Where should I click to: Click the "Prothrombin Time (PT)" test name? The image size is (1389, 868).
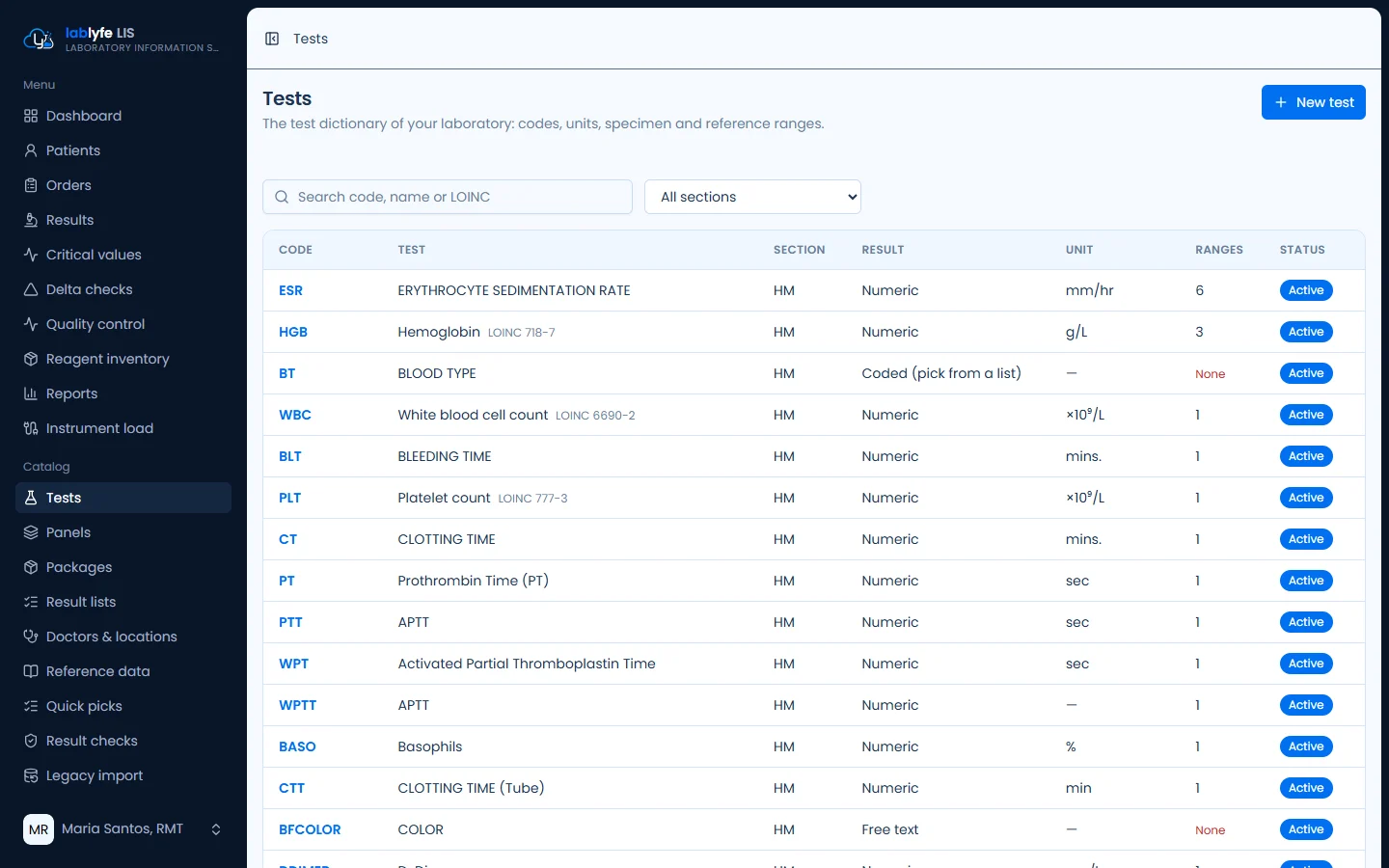pyautogui.click(x=474, y=581)
